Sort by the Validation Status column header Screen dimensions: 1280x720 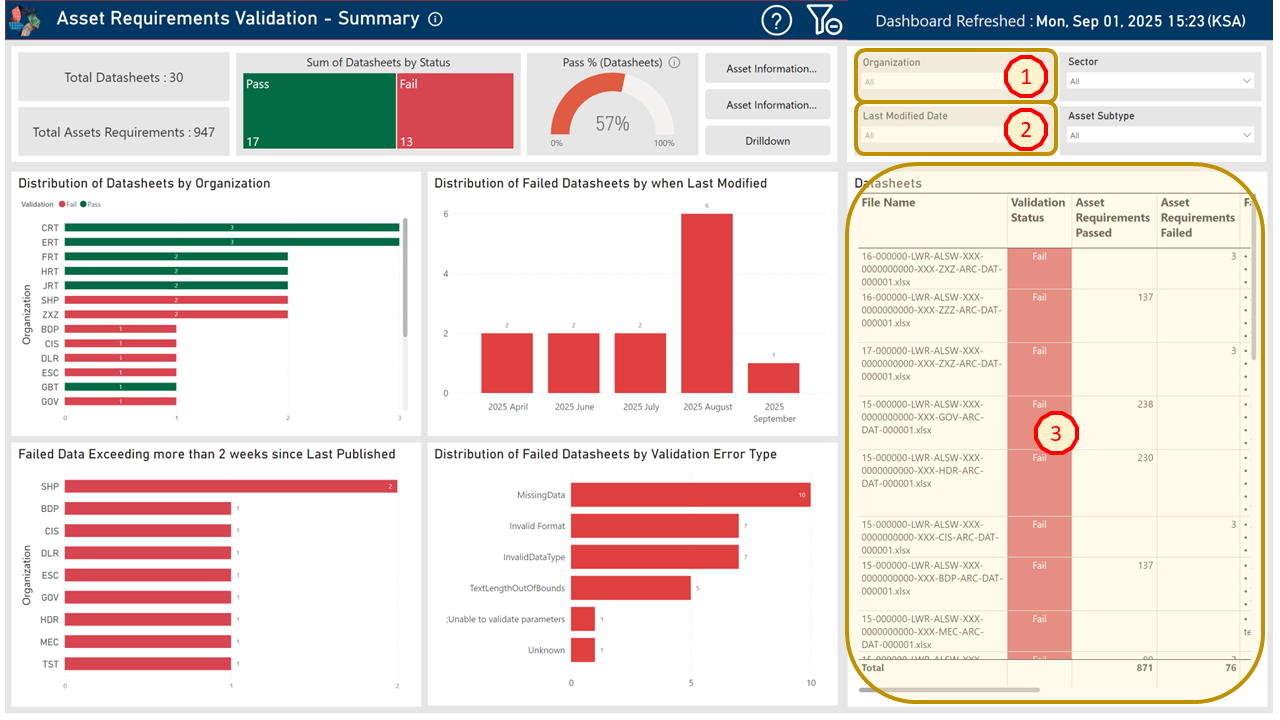point(1038,210)
